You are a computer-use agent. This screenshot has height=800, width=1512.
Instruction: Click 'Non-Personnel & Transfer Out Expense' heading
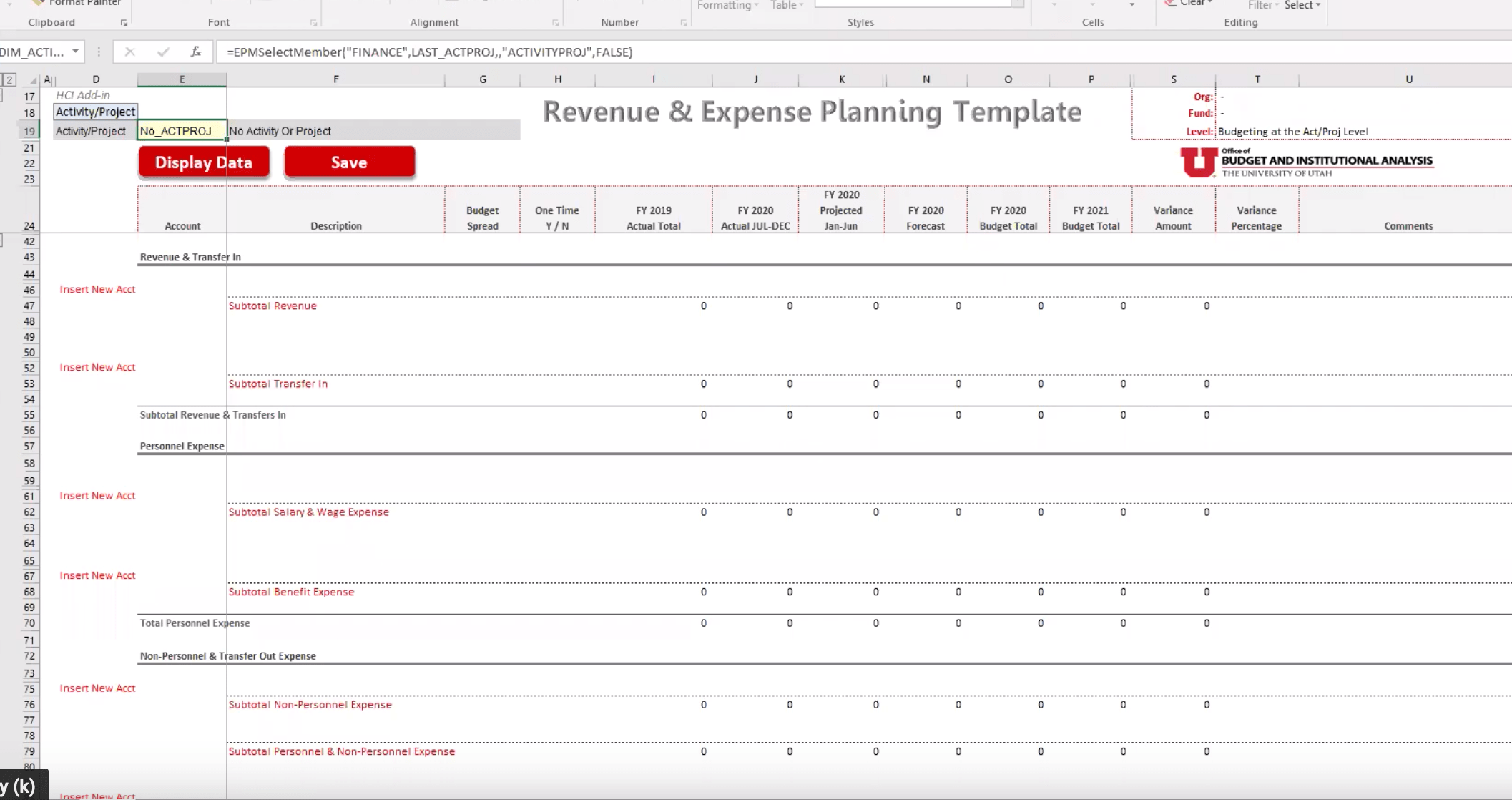click(227, 656)
